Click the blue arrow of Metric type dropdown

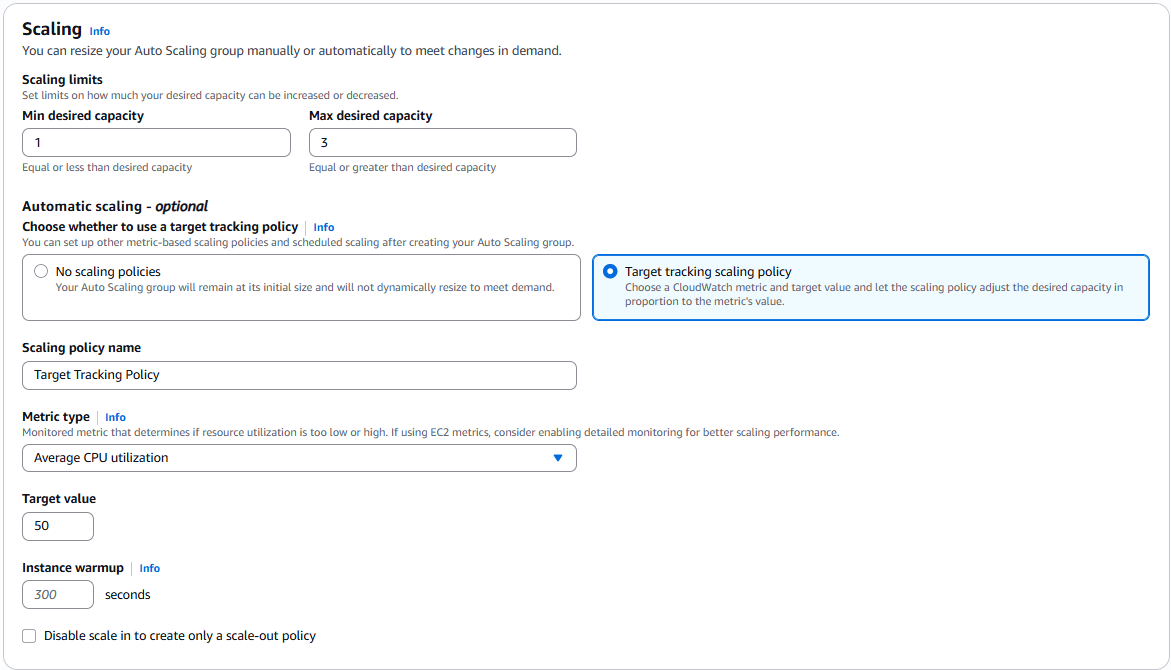(558, 458)
